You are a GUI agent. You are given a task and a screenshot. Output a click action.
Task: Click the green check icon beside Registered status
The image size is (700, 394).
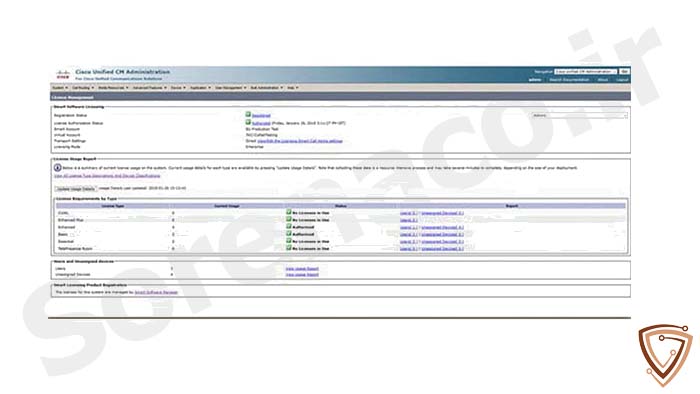248,115
